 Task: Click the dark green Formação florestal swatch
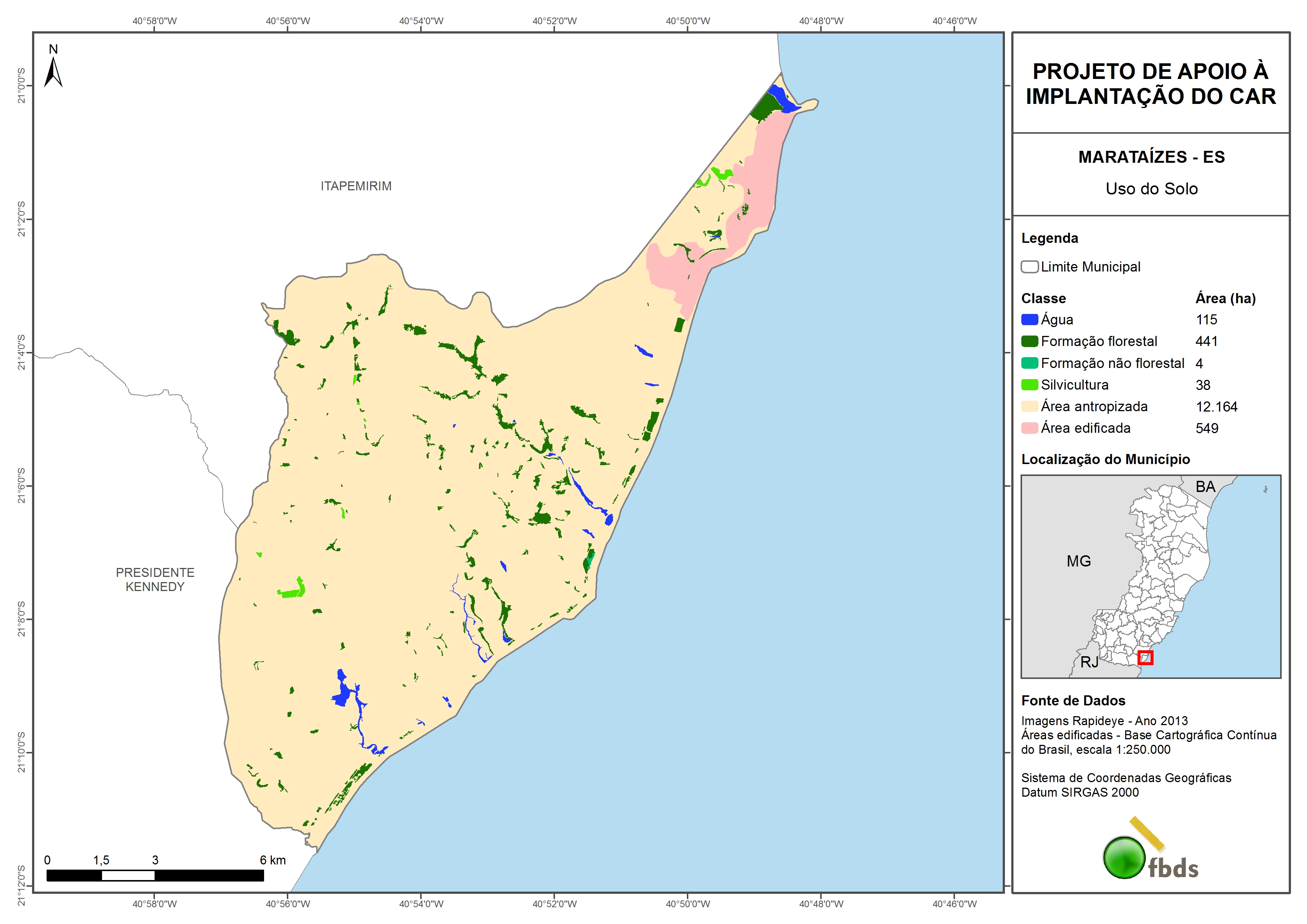1029,342
